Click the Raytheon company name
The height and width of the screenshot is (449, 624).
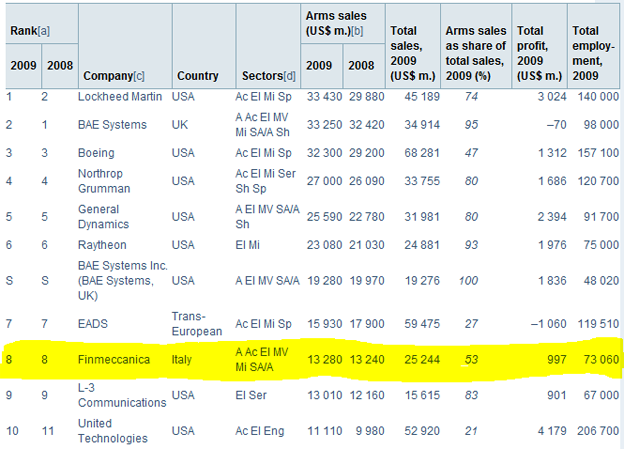(103, 244)
